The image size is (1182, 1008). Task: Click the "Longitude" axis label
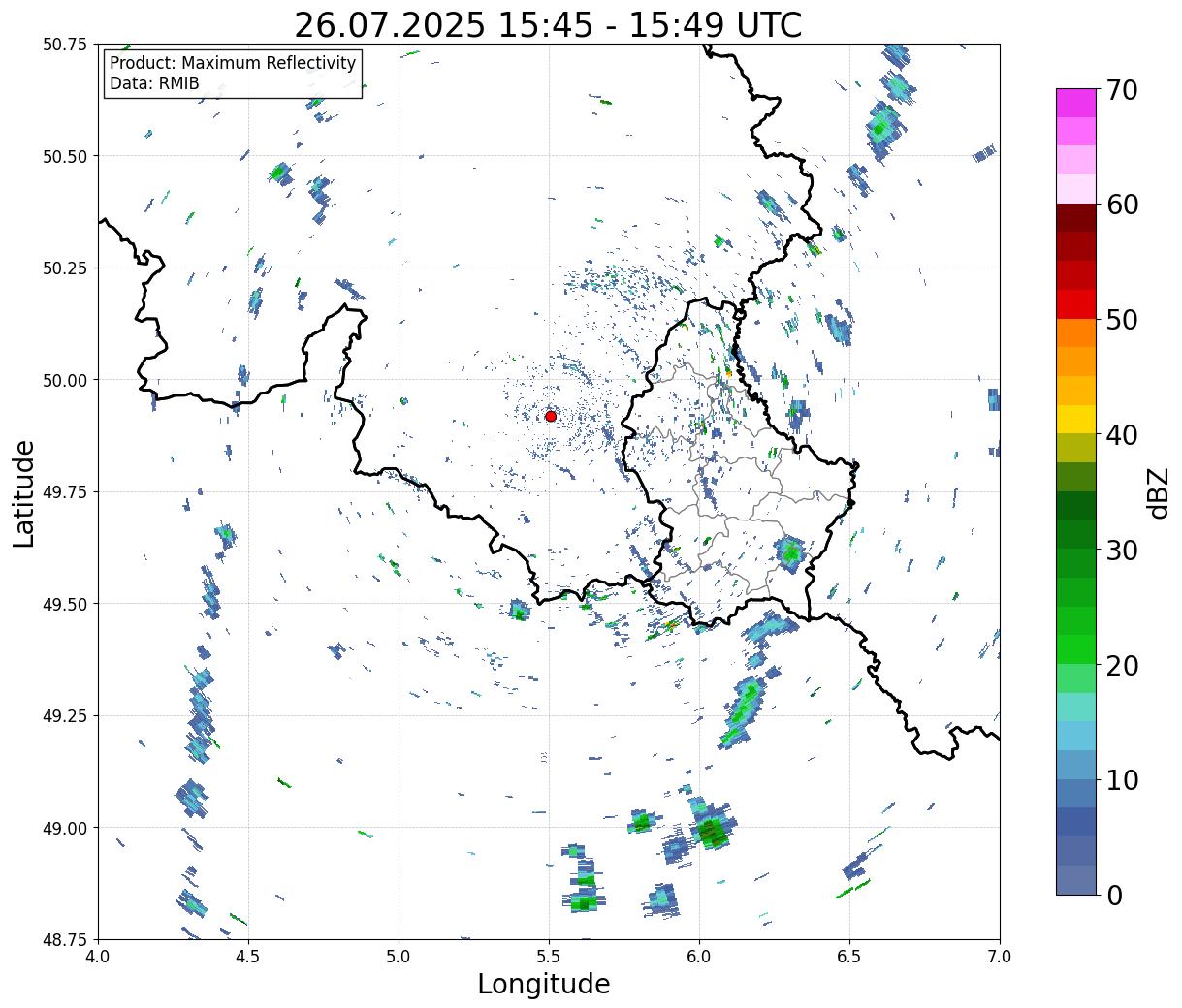[x=544, y=984]
